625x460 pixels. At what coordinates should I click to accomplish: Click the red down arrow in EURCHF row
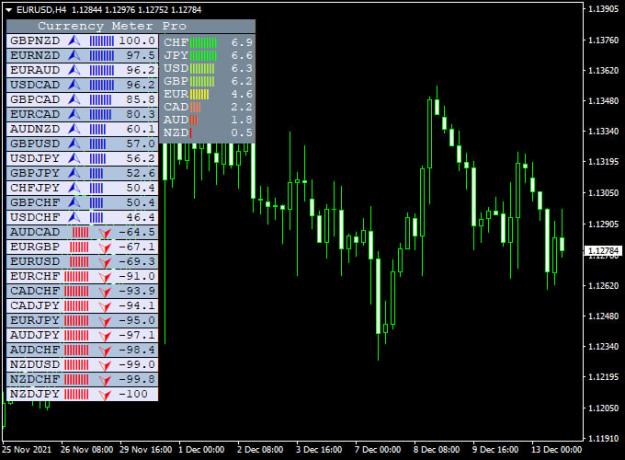pyautogui.click(x=105, y=277)
